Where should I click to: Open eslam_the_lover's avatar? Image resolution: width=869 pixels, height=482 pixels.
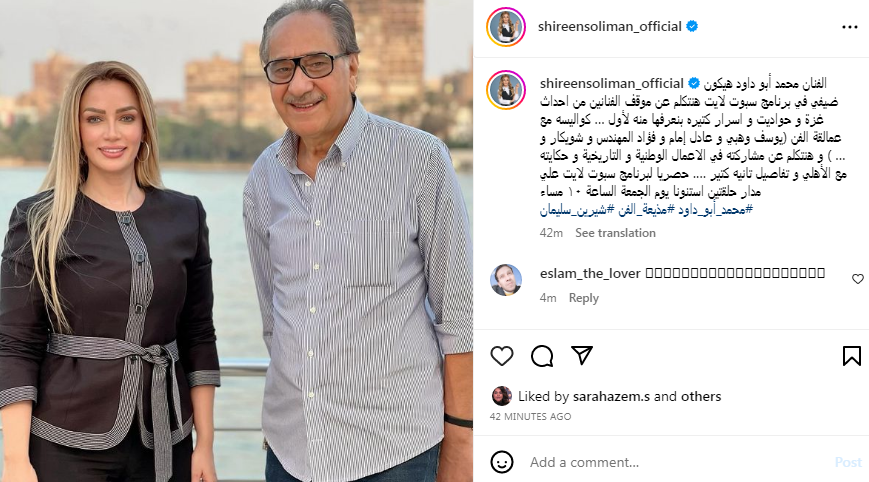[506, 280]
